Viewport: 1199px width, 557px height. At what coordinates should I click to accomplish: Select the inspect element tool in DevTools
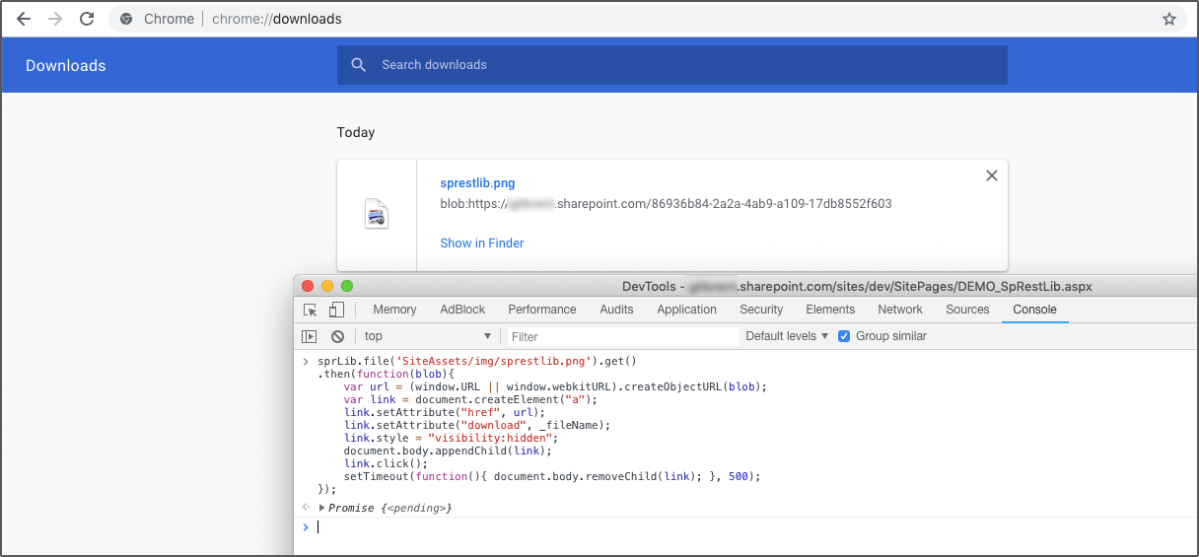coord(310,310)
